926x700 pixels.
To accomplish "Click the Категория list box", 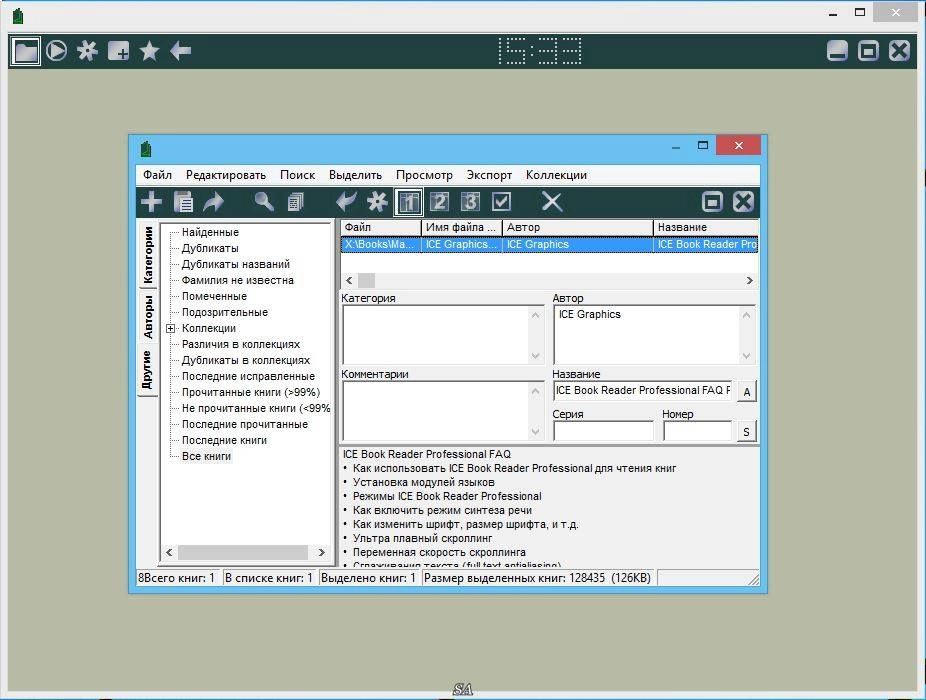I will point(443,335).
